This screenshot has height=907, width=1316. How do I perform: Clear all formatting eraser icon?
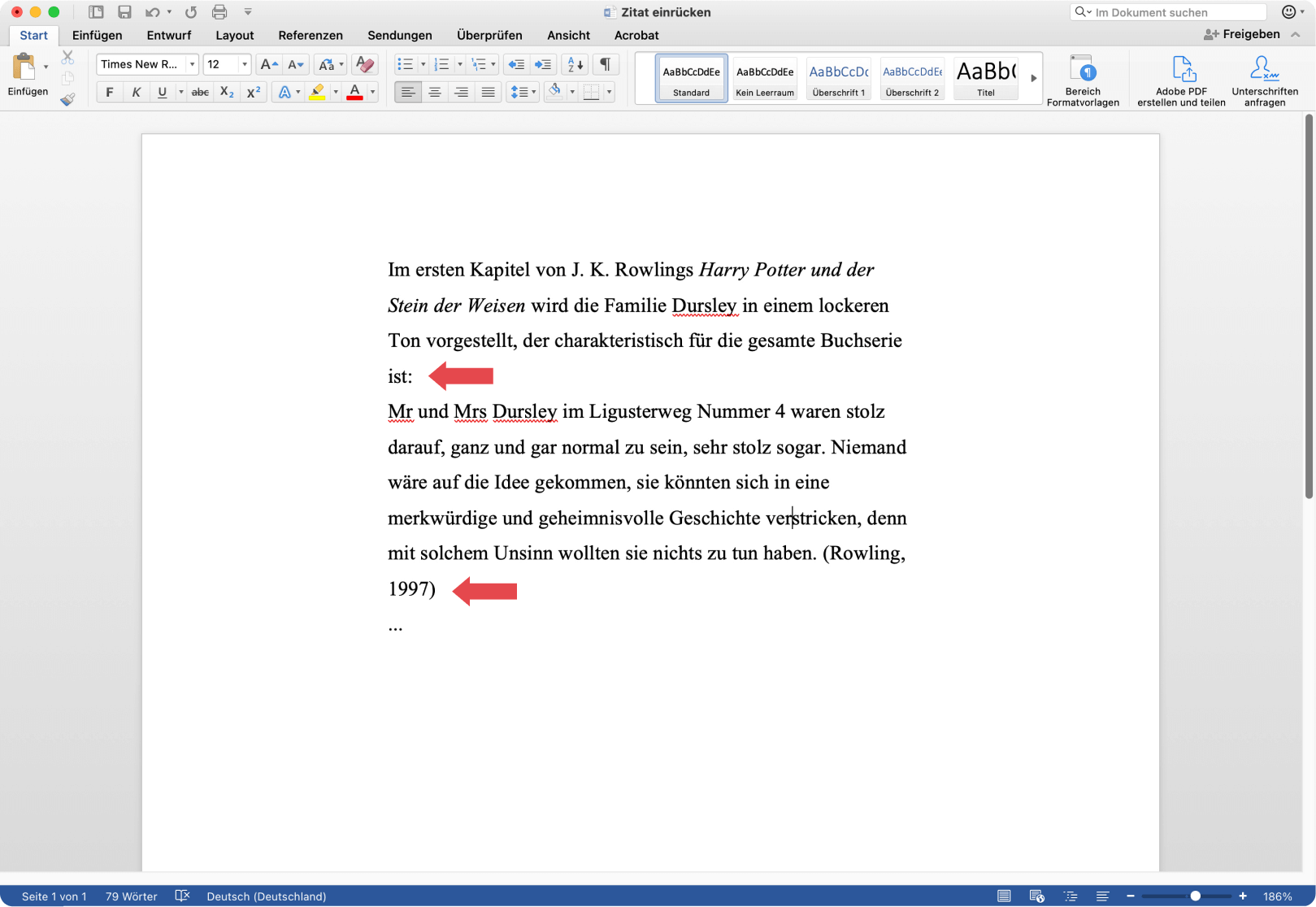pos(365,64)
